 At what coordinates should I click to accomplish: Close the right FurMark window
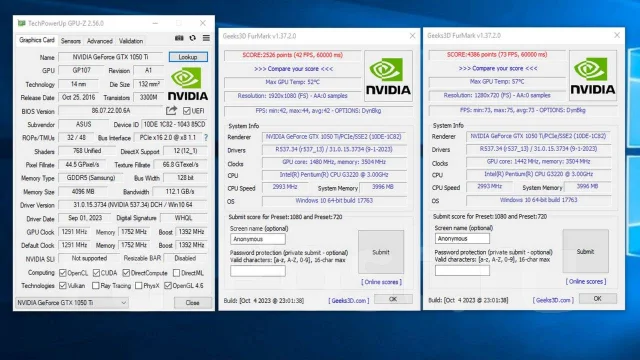point(617,36)
